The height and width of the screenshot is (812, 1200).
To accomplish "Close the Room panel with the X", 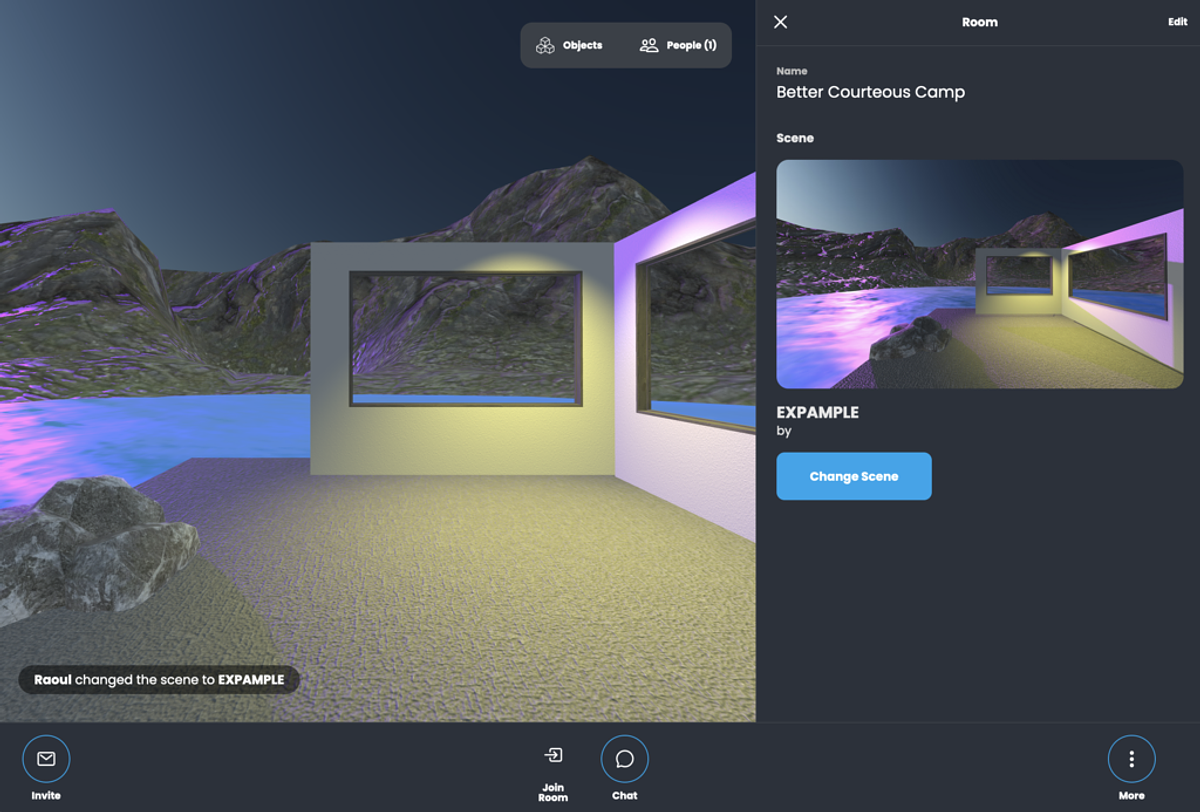I will tap(781, 22).
